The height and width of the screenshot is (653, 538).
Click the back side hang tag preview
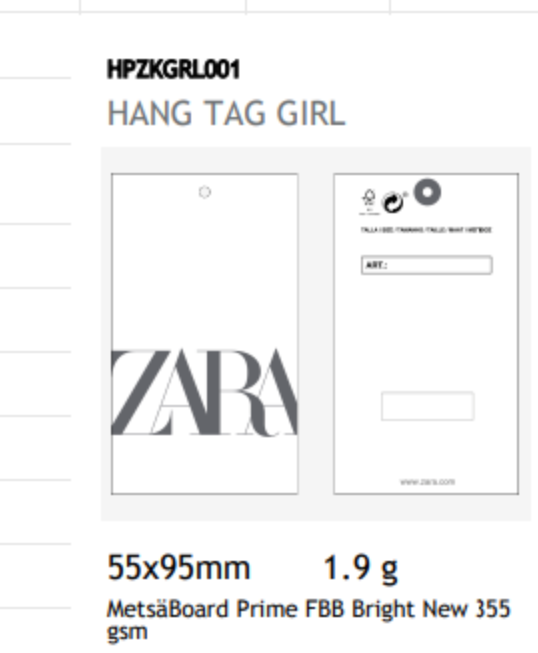(x=426, y=334)
